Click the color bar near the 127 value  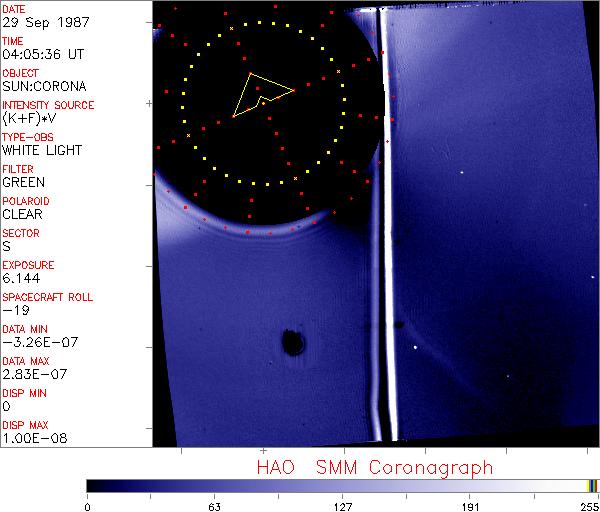[x=343, y=486]
